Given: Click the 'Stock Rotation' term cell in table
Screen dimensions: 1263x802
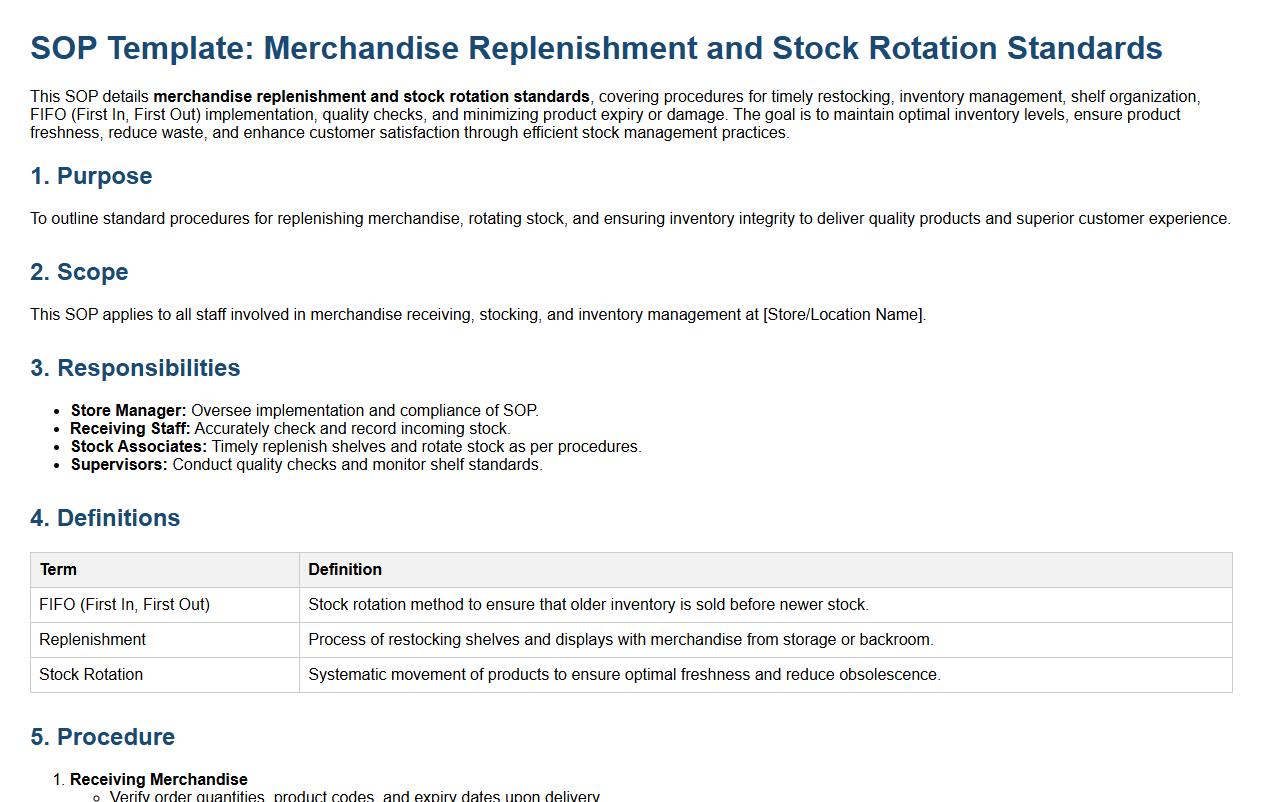Looking at the screenshot, I should pyautogui.click(x=91, y=675).
